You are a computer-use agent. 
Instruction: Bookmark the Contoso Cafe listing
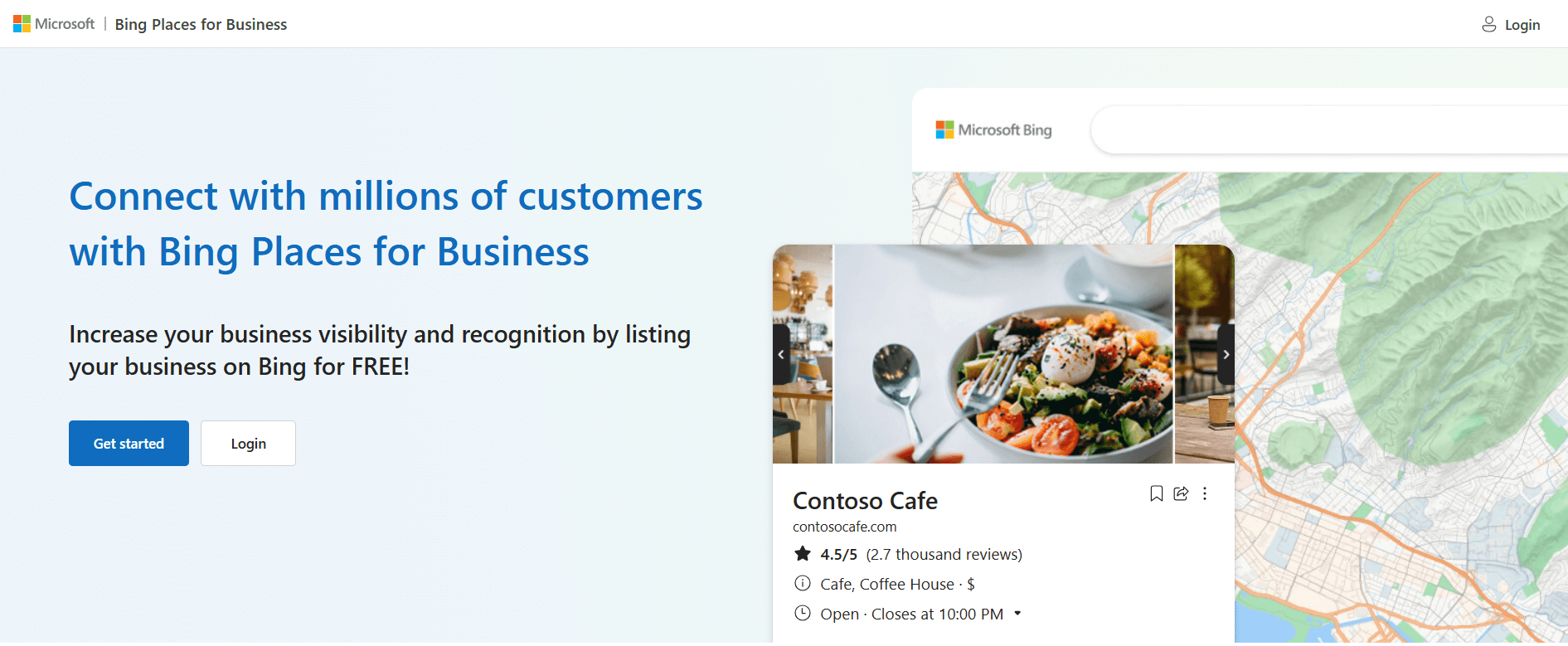point(1157,493)
